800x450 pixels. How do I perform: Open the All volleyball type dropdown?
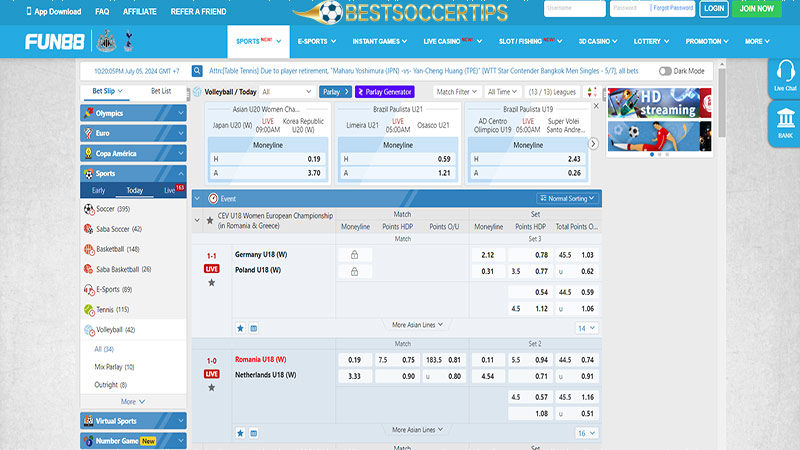tap(286, 92)
